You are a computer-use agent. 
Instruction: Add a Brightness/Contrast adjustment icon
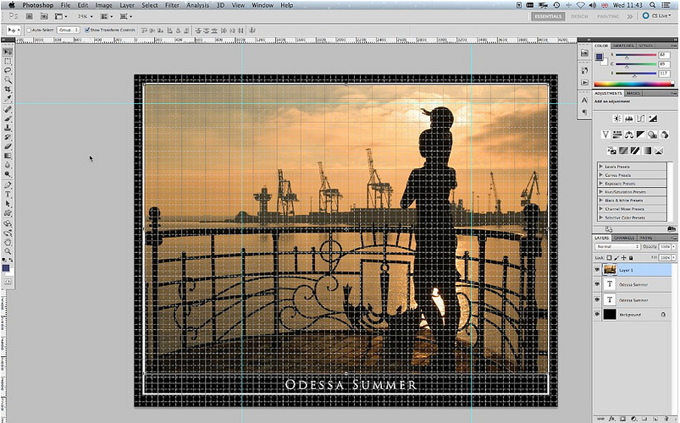(617, 118)
